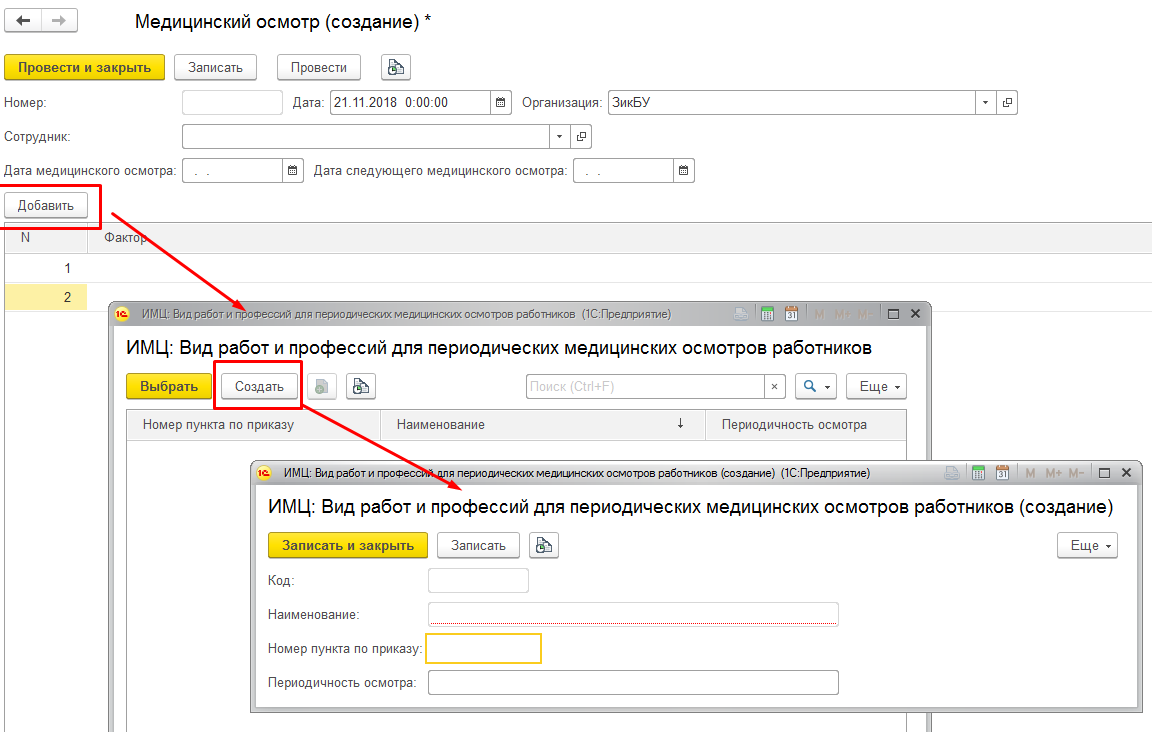Click the report icon next to Провести
This screenshot has width=1152, height=732.
396,68
